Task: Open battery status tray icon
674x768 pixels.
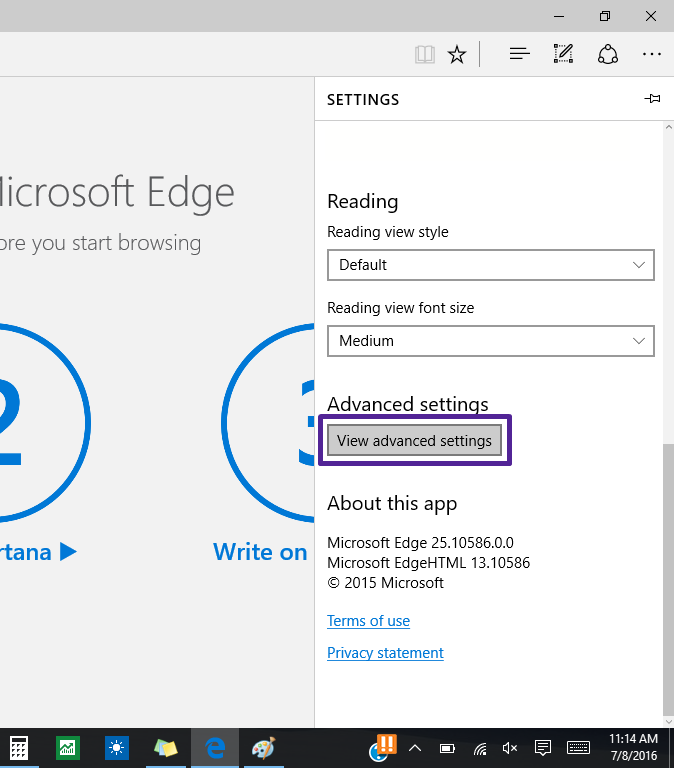Action: click(x=447, y=748)
